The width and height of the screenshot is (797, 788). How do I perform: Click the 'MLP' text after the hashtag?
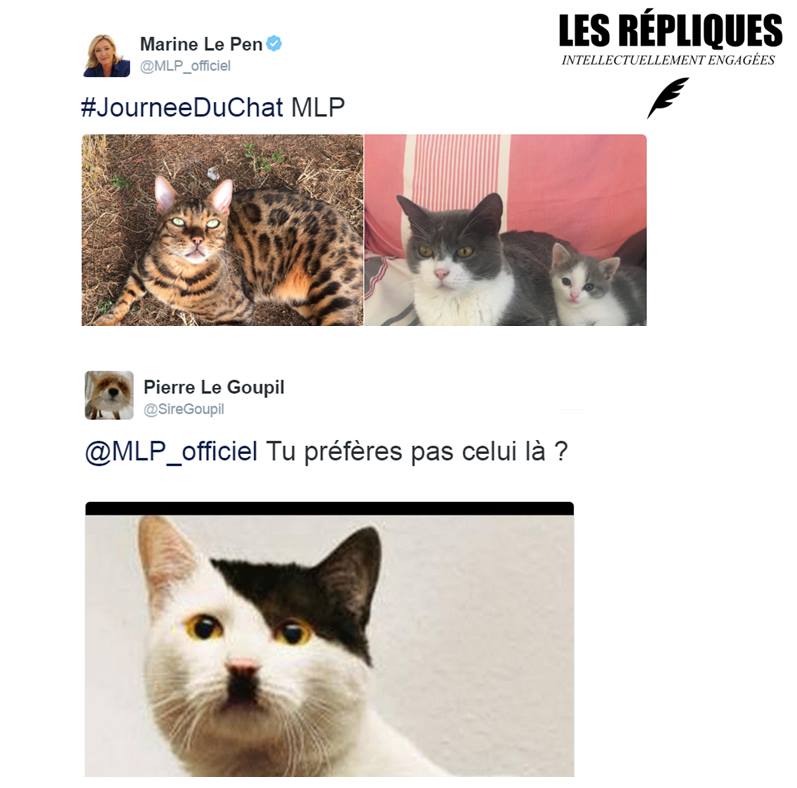[x=318, y=108]
